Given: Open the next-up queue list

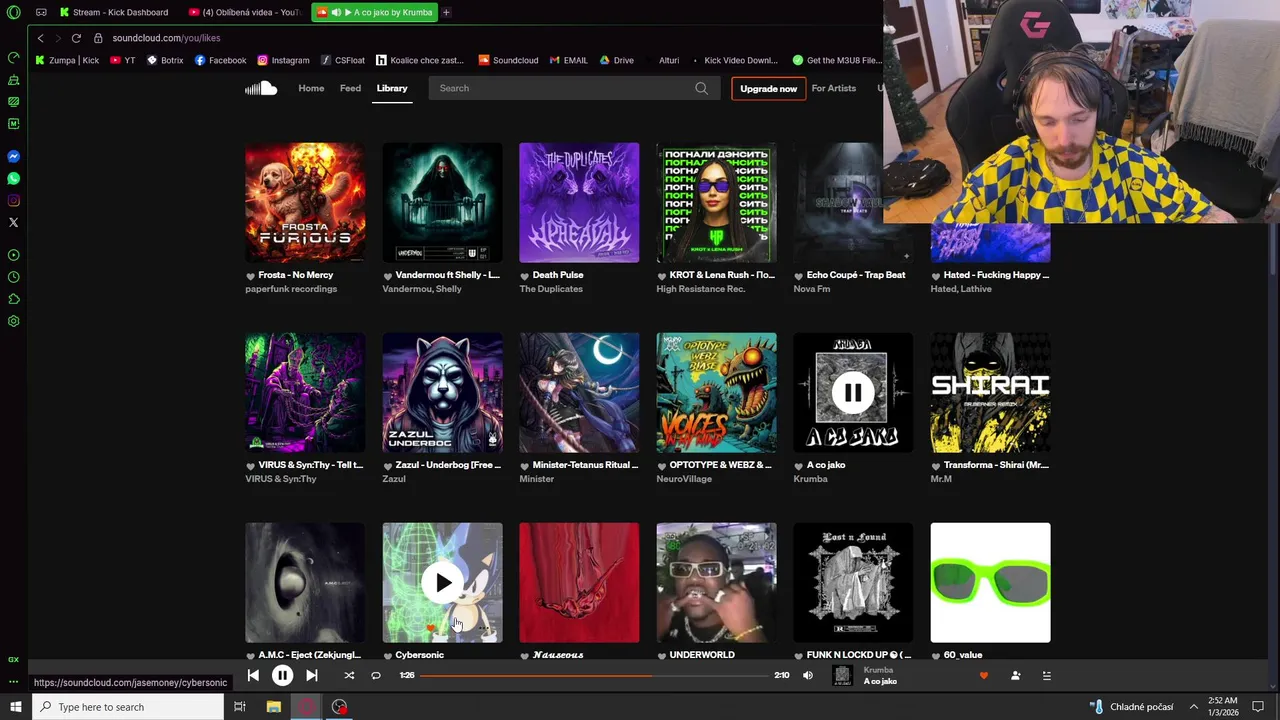Looking at the screenshot, I should point(1047,676).
